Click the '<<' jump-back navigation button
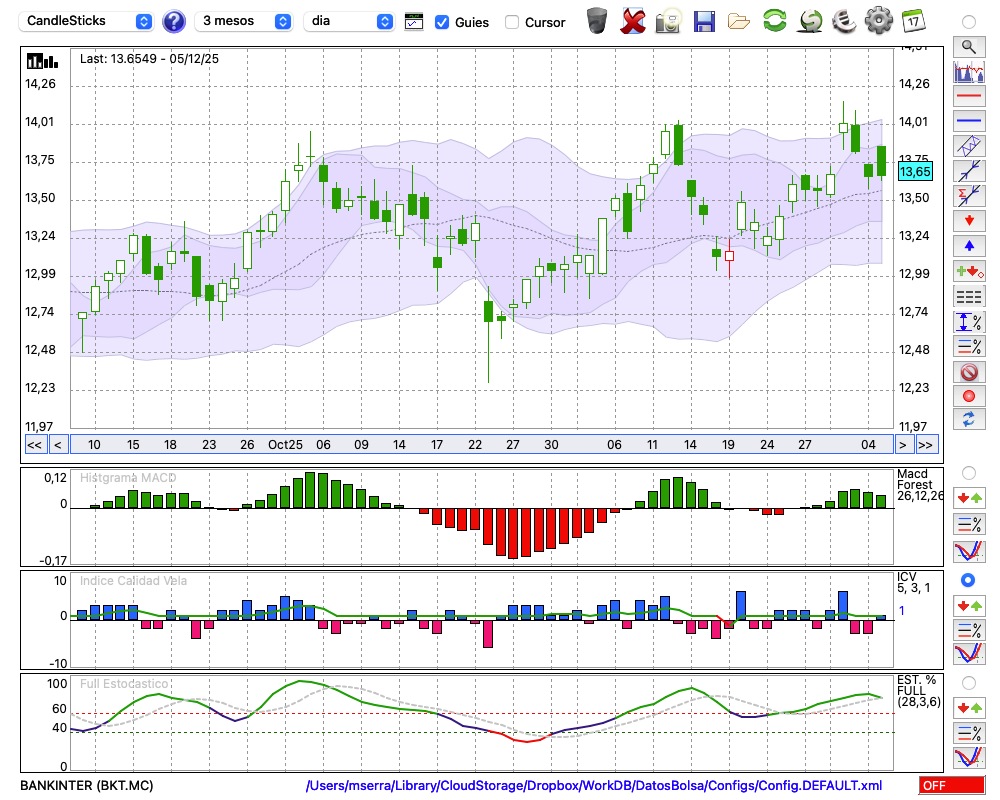The width and height of the screenshot is (1000, 800). coord(34,445)
